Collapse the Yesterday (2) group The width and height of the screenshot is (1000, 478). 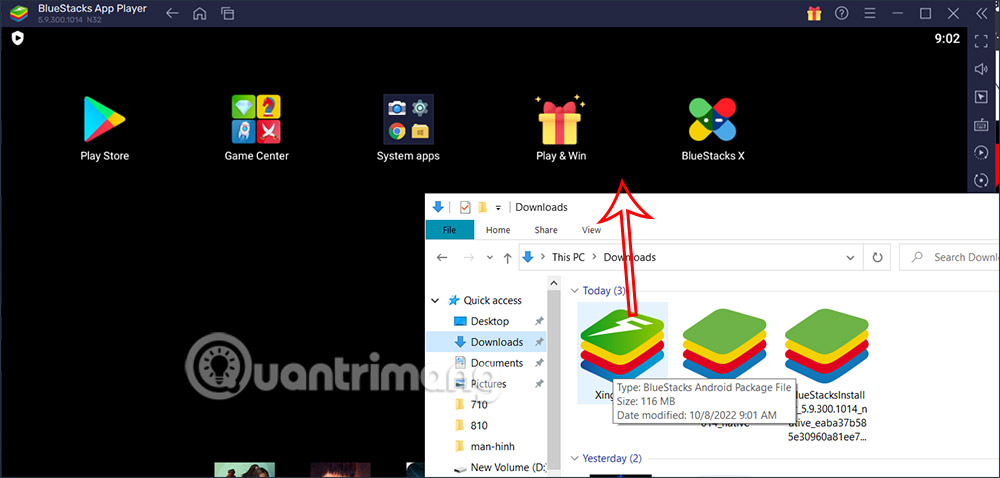574,458
